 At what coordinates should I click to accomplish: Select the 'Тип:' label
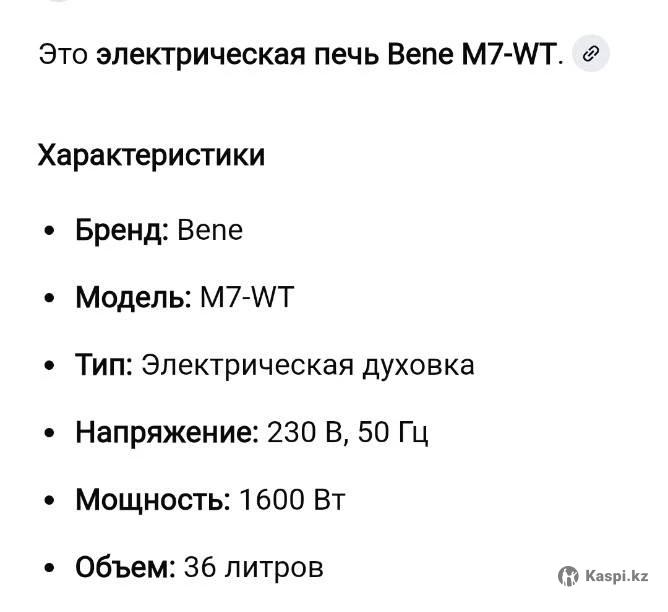[104, 365]
